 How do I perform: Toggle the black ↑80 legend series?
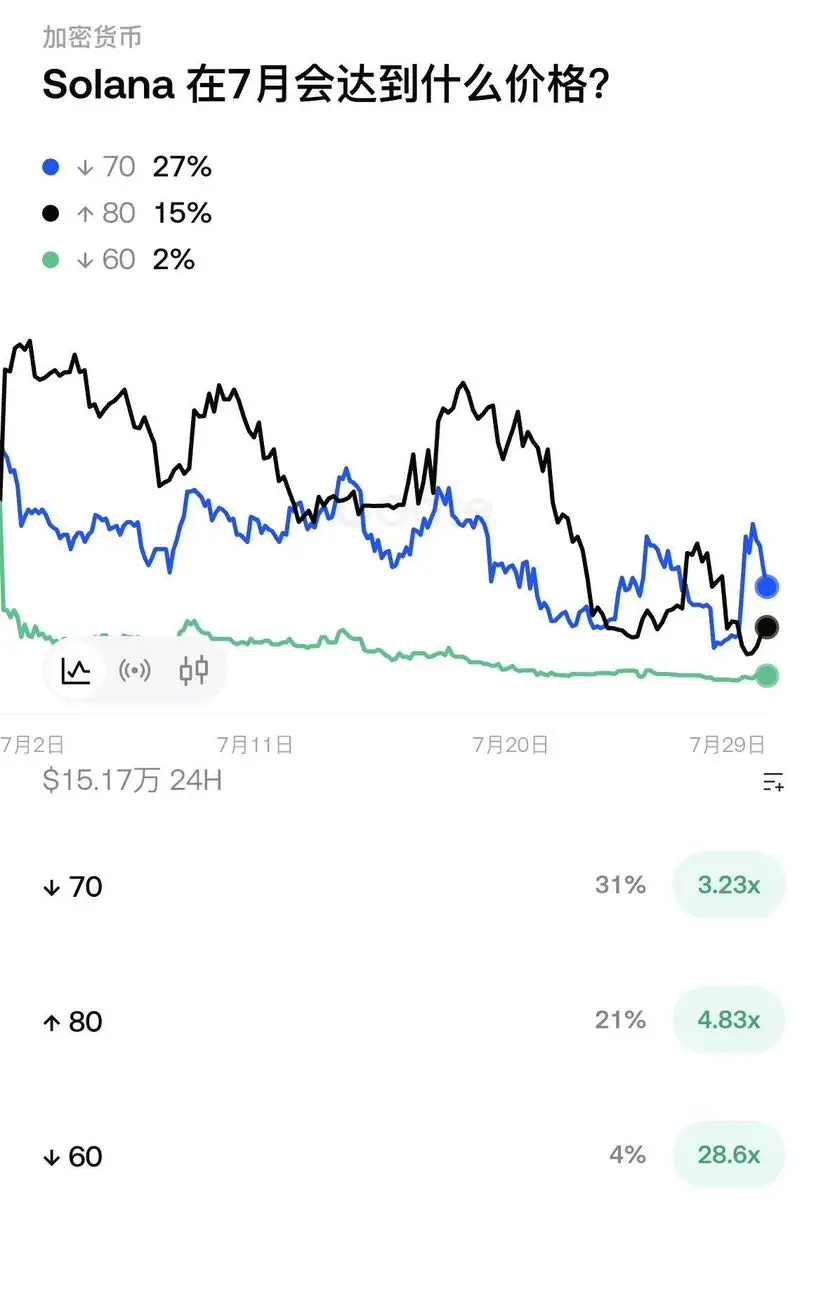(x=127, y=213)
